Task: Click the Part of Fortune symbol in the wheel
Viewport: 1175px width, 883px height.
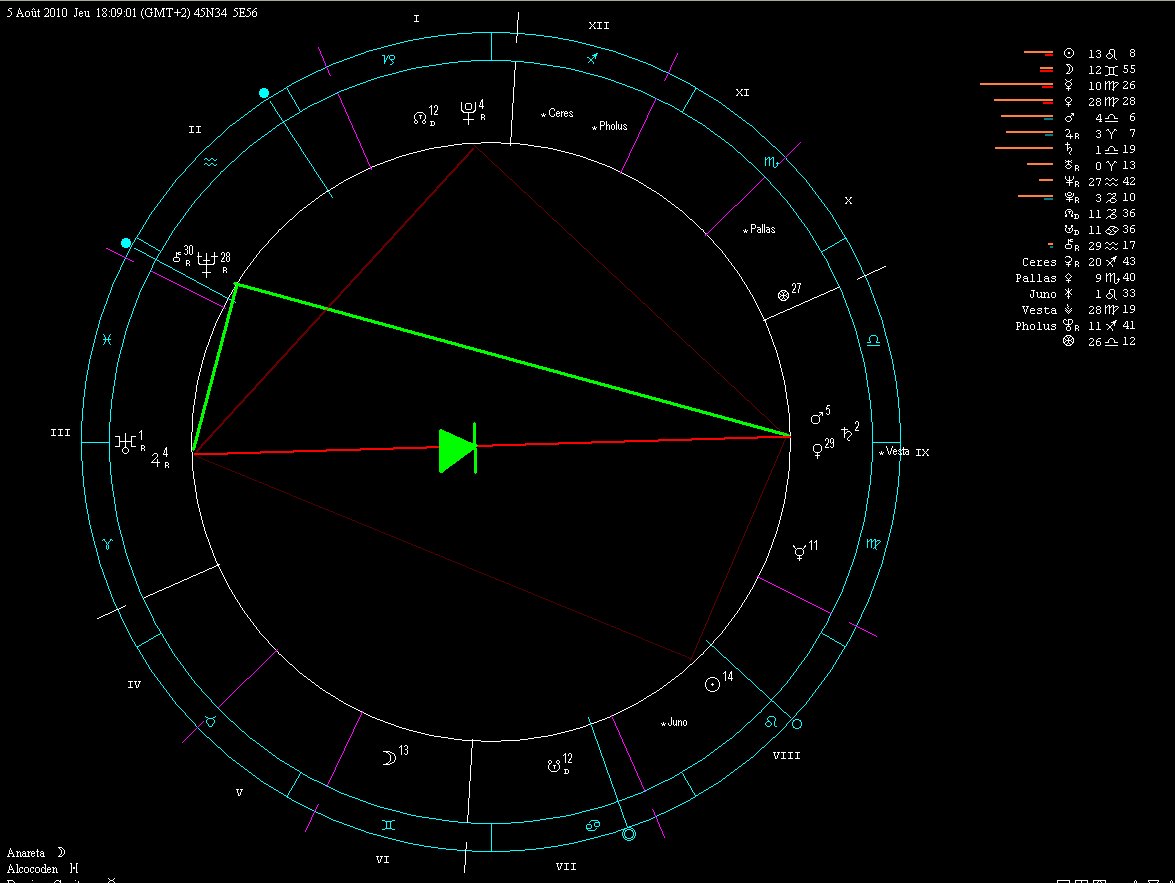Action: (783, 296)
